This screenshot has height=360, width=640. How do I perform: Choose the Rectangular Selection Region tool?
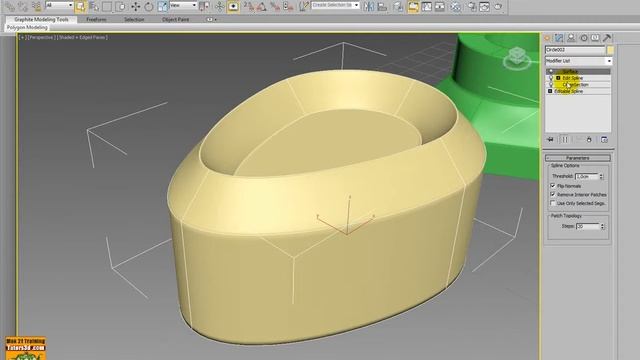(107, 6)
